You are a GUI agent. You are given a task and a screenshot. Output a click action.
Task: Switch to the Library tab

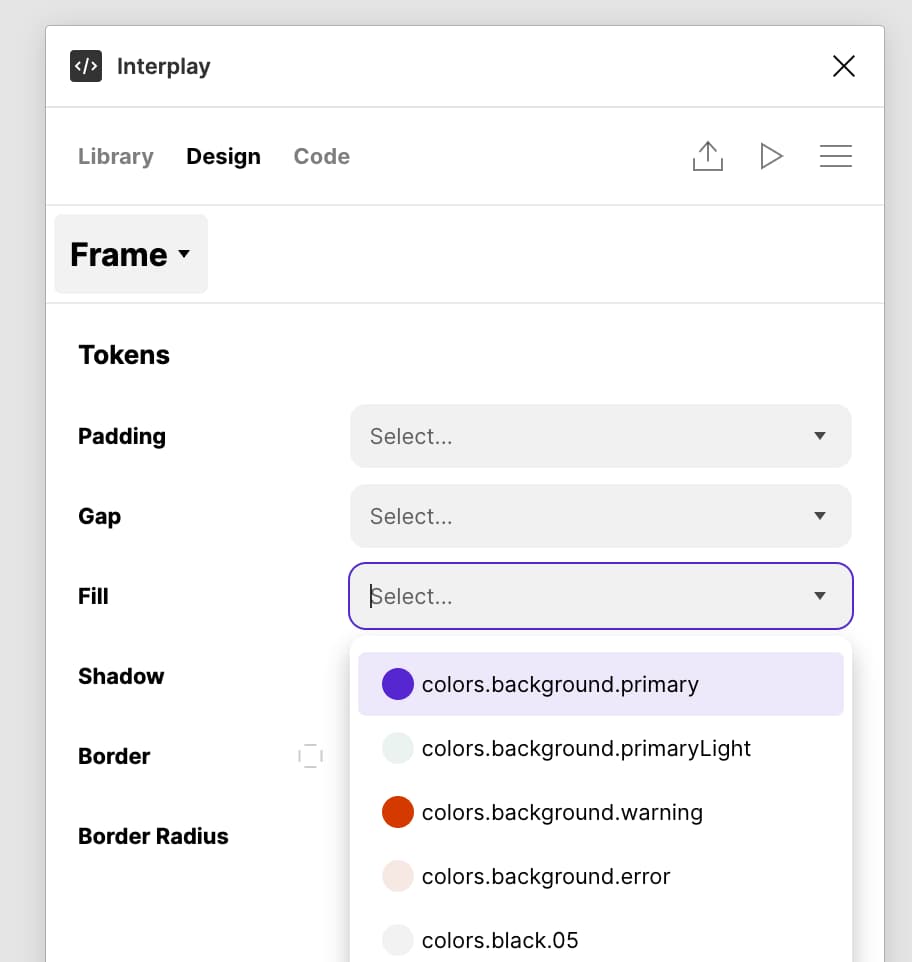(115, 156)
